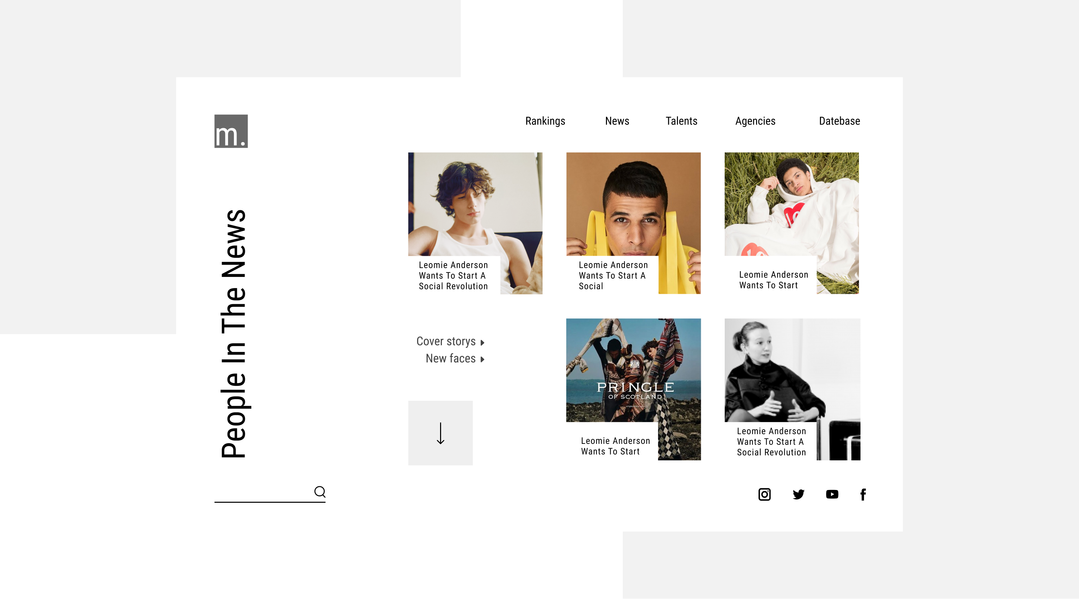This screenshot has height=600, width=1079.
Task: Go to the News menu item
Action: point(617,120)
